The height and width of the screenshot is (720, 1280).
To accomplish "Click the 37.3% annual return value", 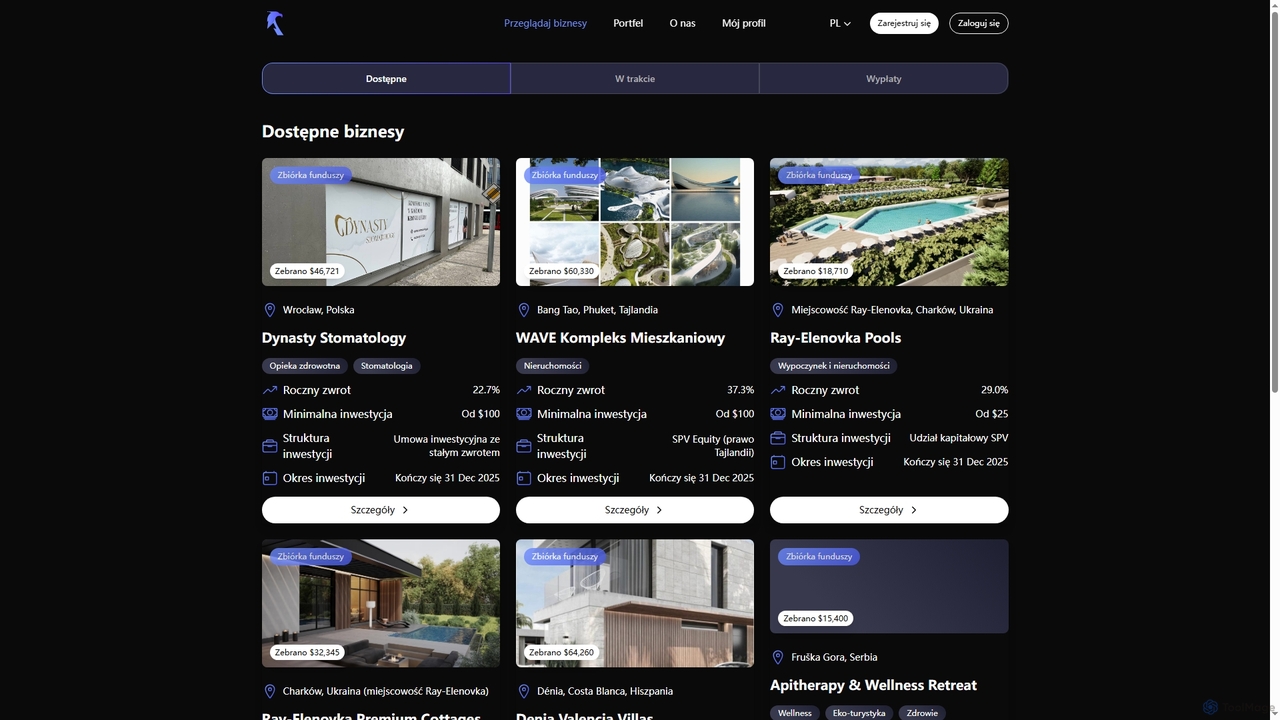I will click(x=740, y=390).
